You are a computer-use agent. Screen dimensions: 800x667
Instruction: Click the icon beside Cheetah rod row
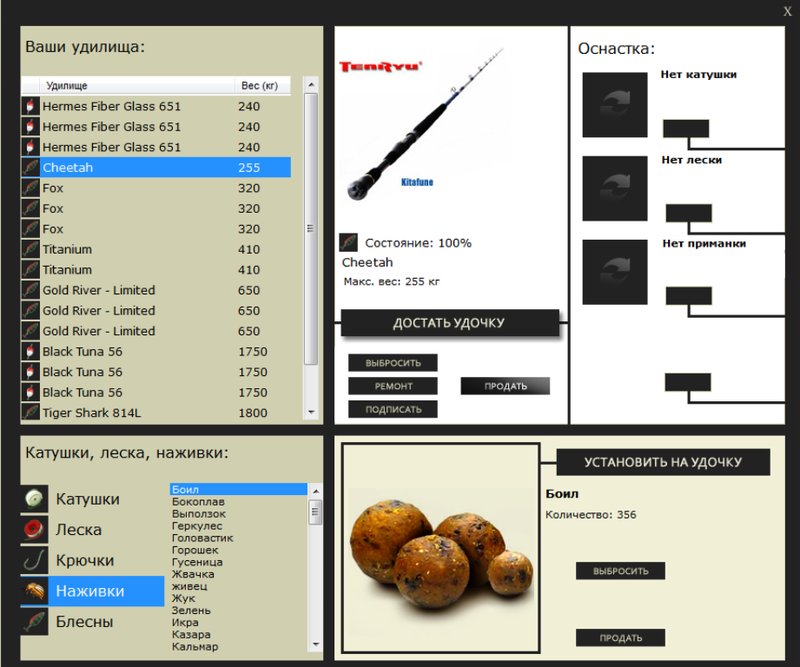[x=31, y=167]
